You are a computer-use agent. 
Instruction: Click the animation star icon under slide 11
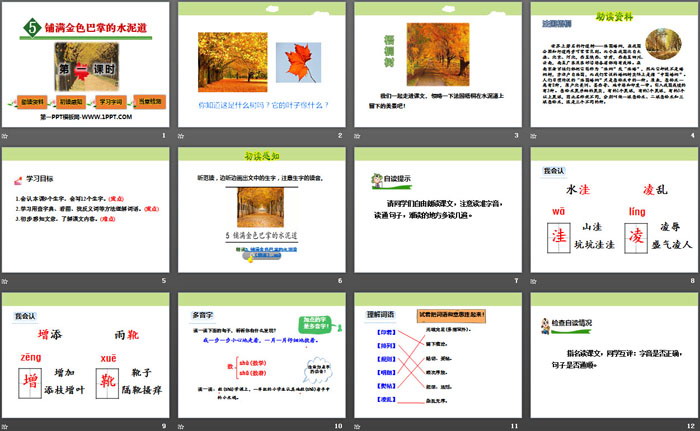point(357,427)
